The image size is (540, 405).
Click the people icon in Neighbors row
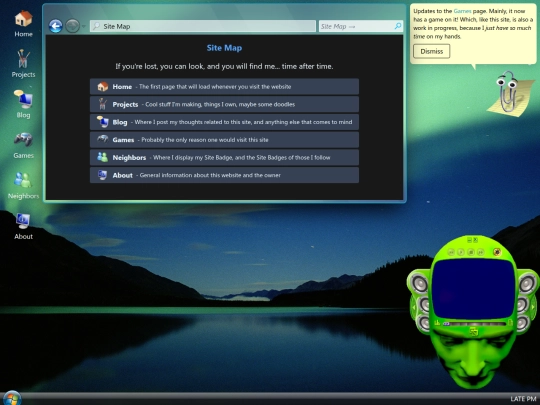coord(102,157)
